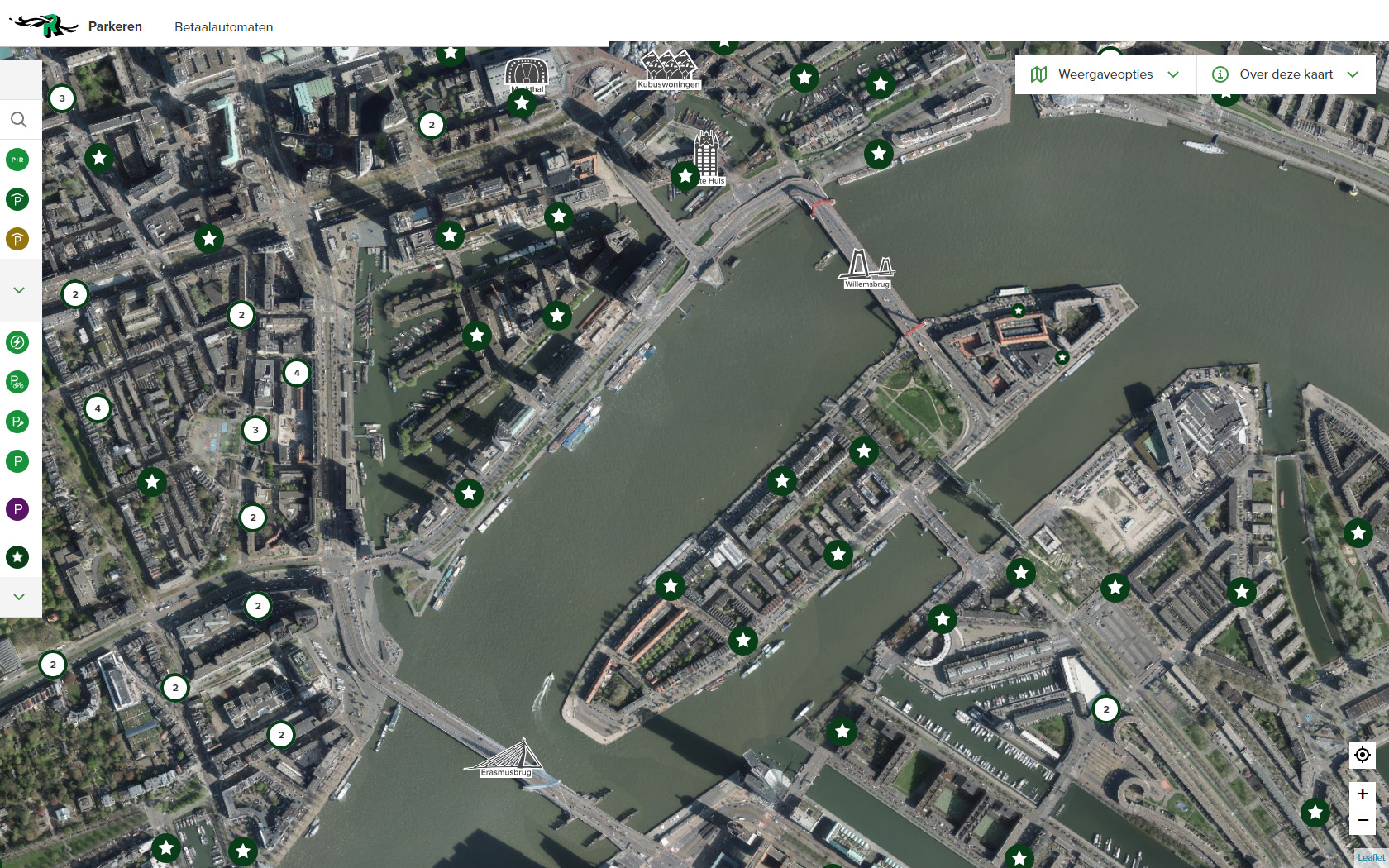The width and height of the screenshot is (1389, 868).
Task: Toggle the P+R parking layer
Action: click(x=17, y=160)
